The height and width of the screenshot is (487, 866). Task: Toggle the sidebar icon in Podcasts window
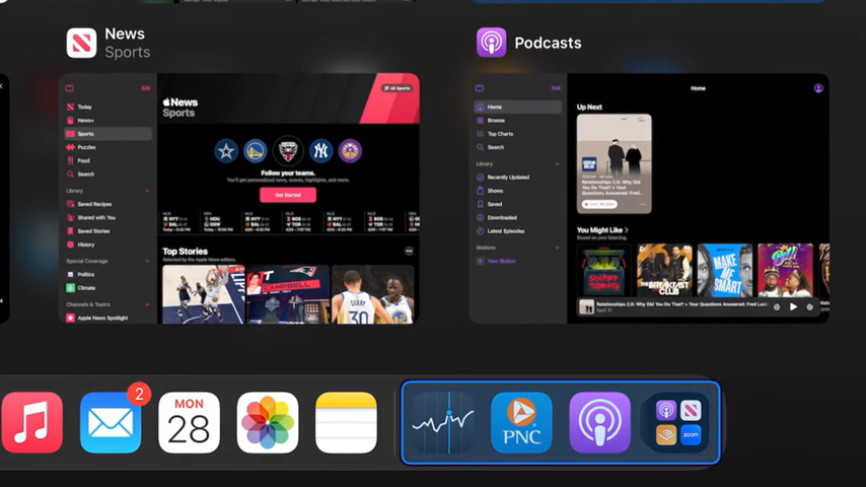(479, 88)
